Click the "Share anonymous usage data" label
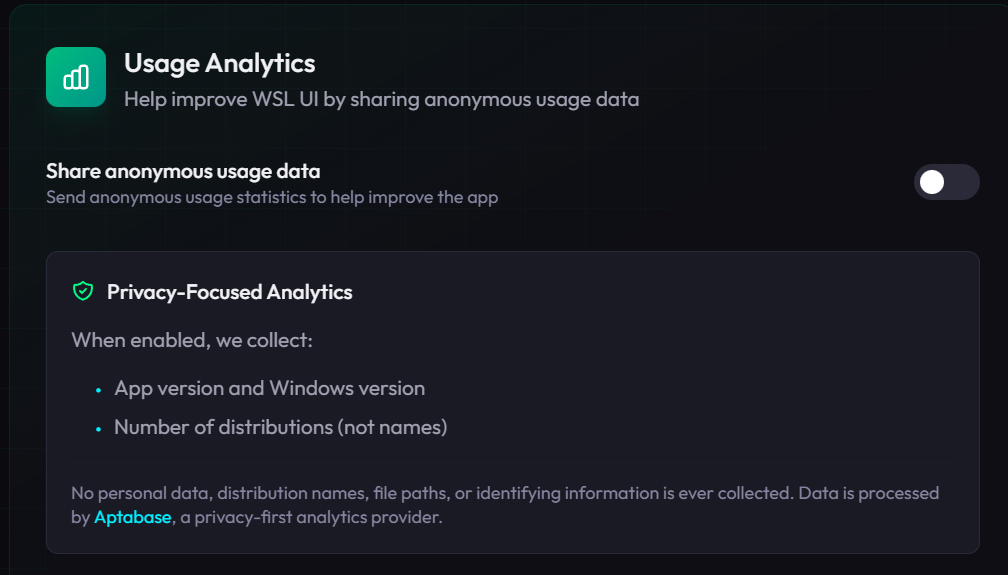Screen dimensions: 1008x575 coord(183,171)
